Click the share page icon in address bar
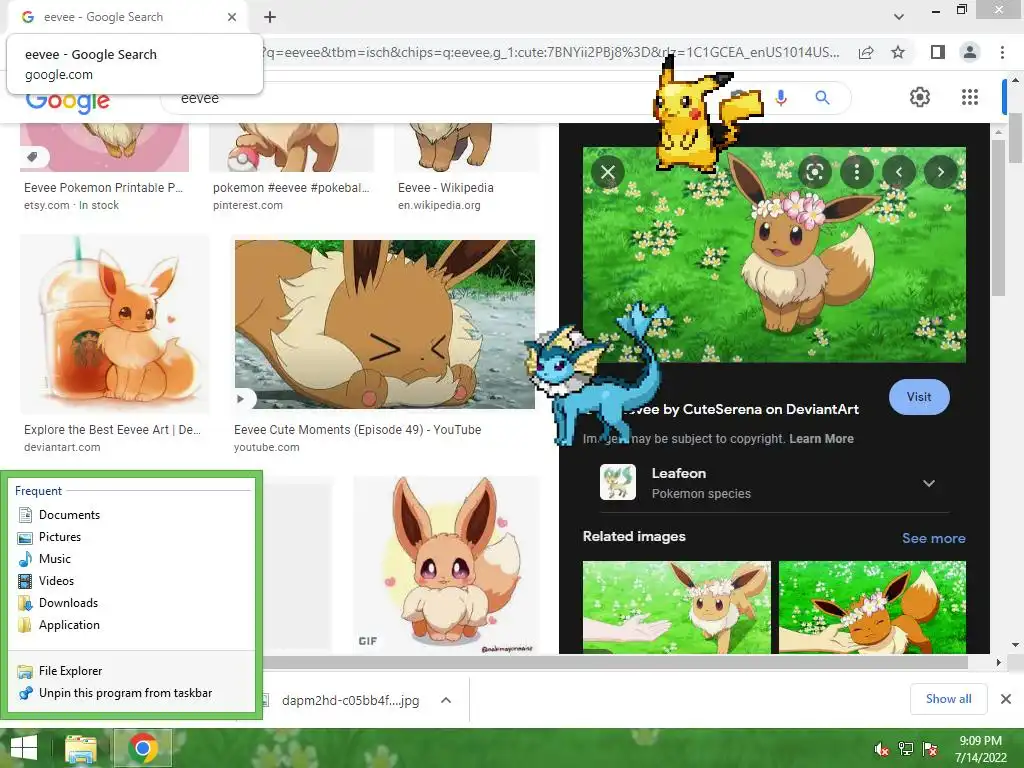 pyautogui.click(x=866, y=52)
